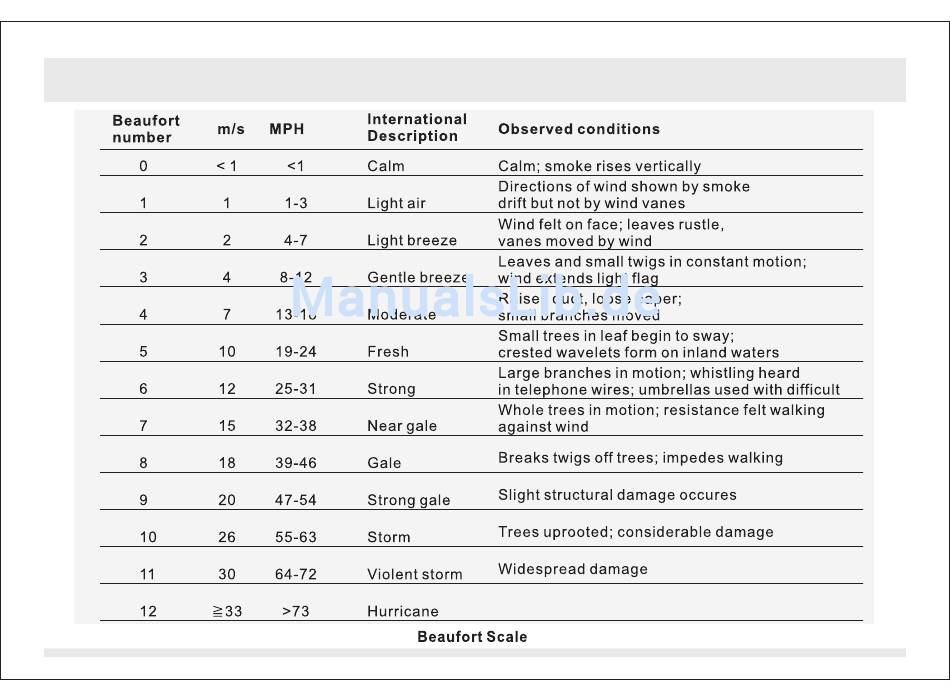
Task: Select Trees uprooted; considerable damage text
Action: [x=636, y=532]
